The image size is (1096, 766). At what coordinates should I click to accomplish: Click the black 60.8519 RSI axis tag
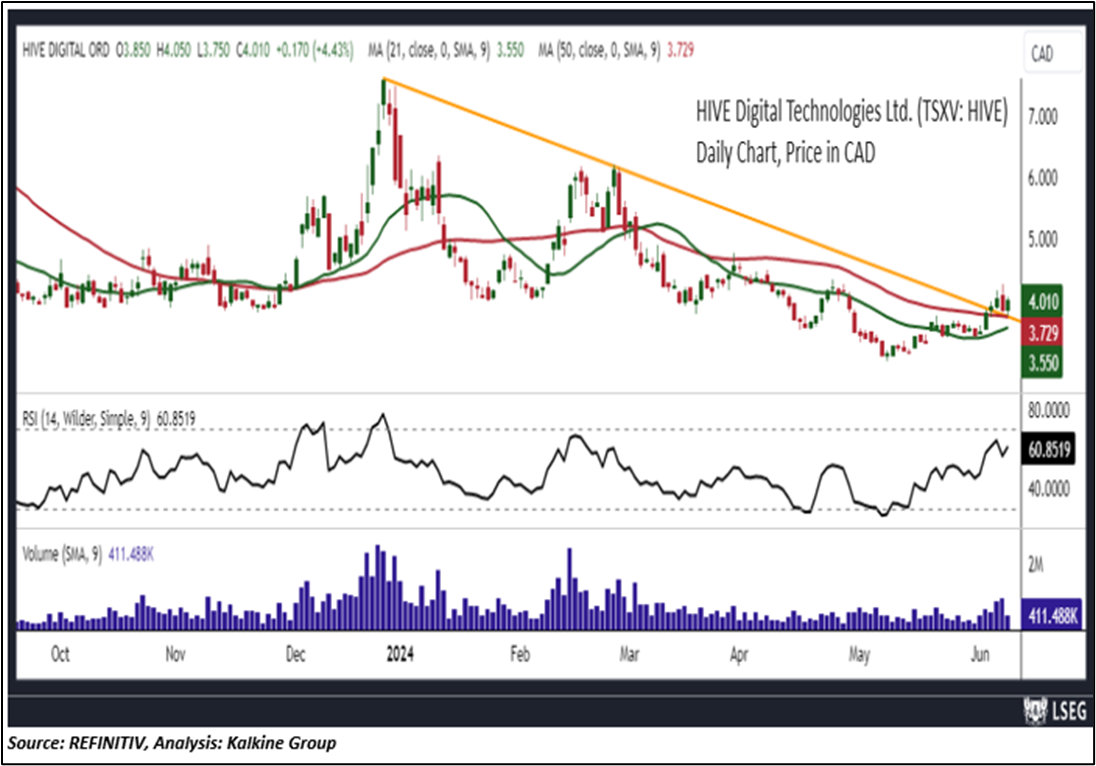click(x=1048, y=449)
